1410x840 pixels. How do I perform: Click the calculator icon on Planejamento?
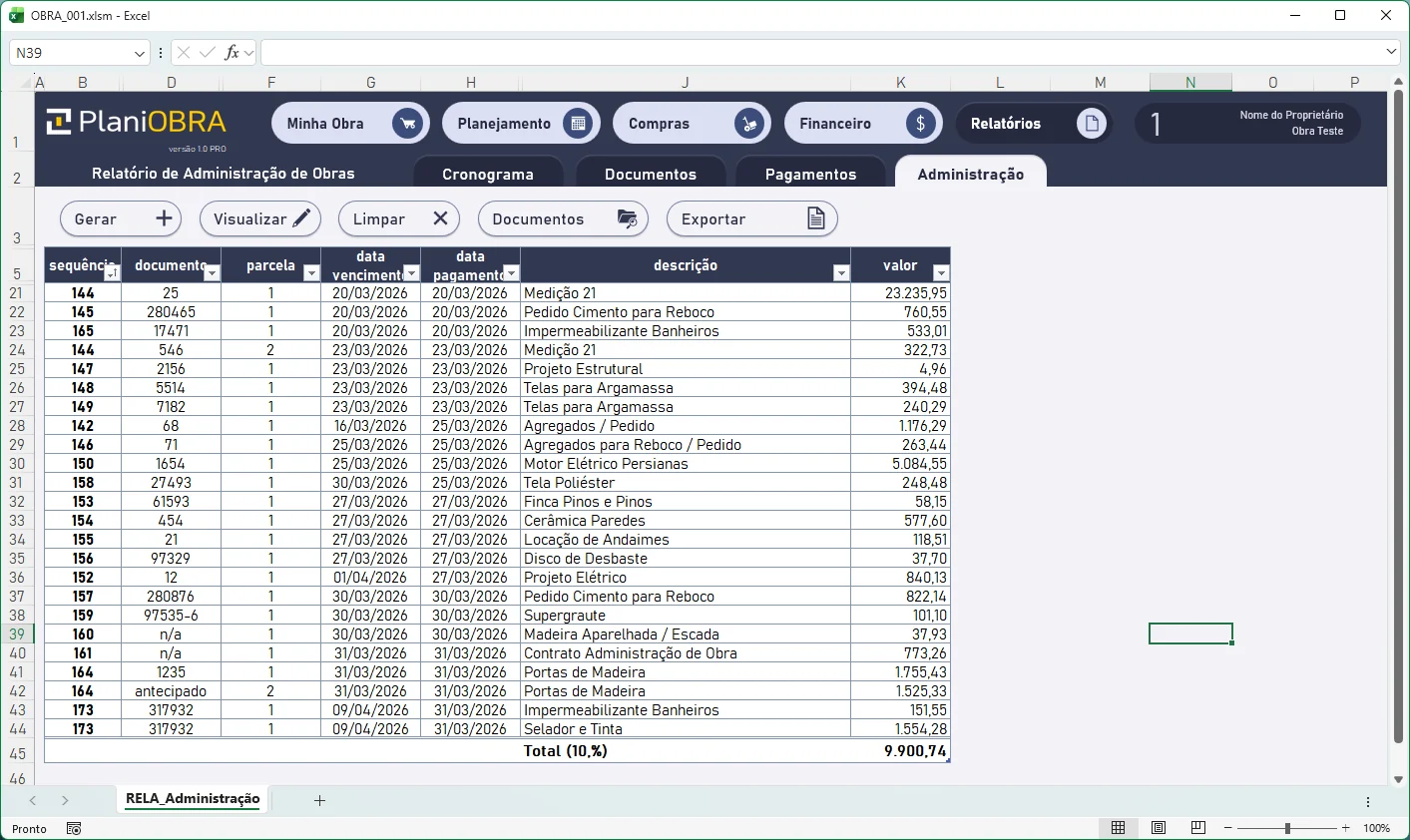pyautogui.click(x=578, y=124)
